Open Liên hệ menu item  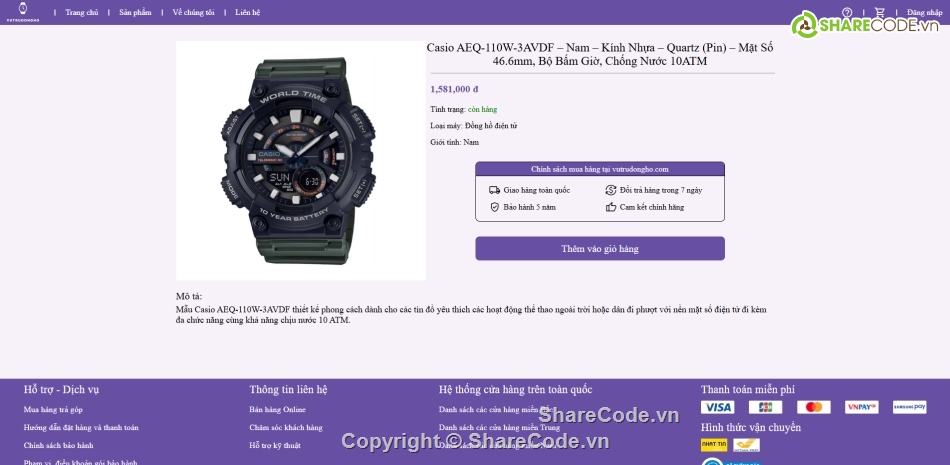247,12
